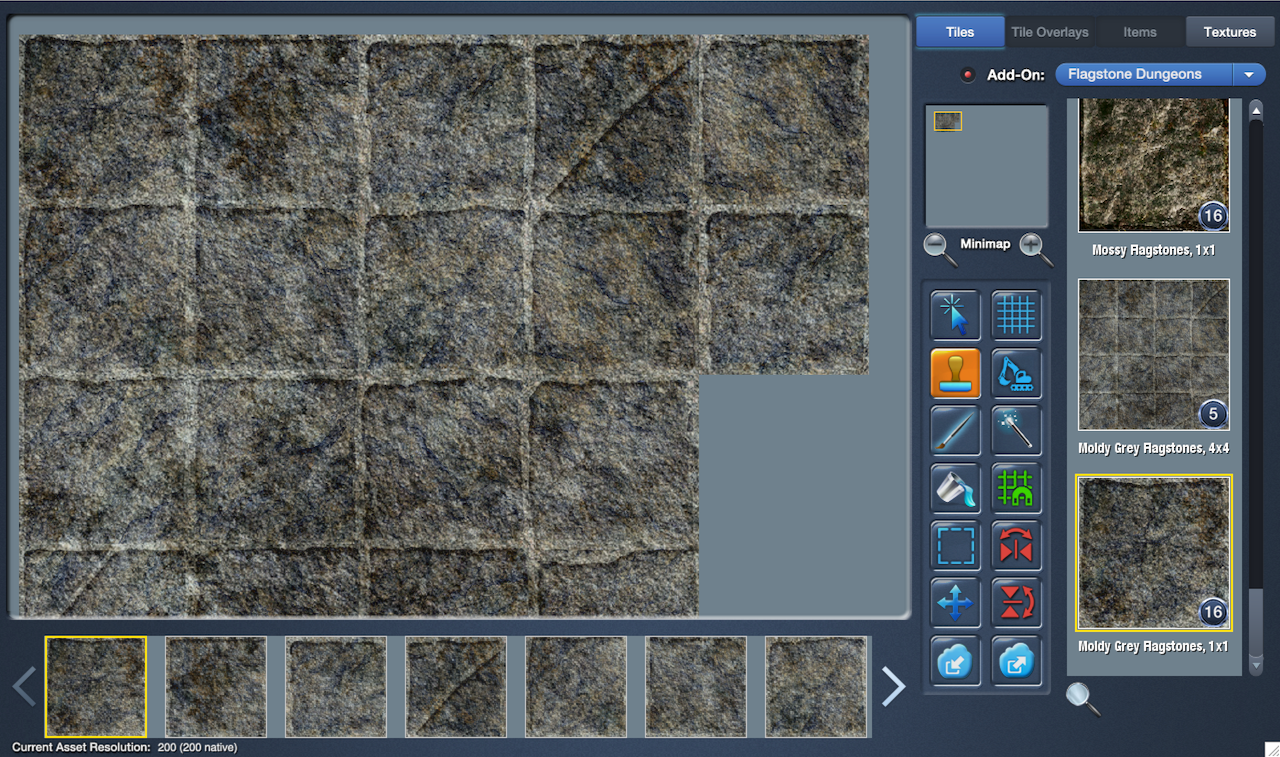The image size is (1280, 757).
Task: Select the excavator dig tool
Action: 1016,373
